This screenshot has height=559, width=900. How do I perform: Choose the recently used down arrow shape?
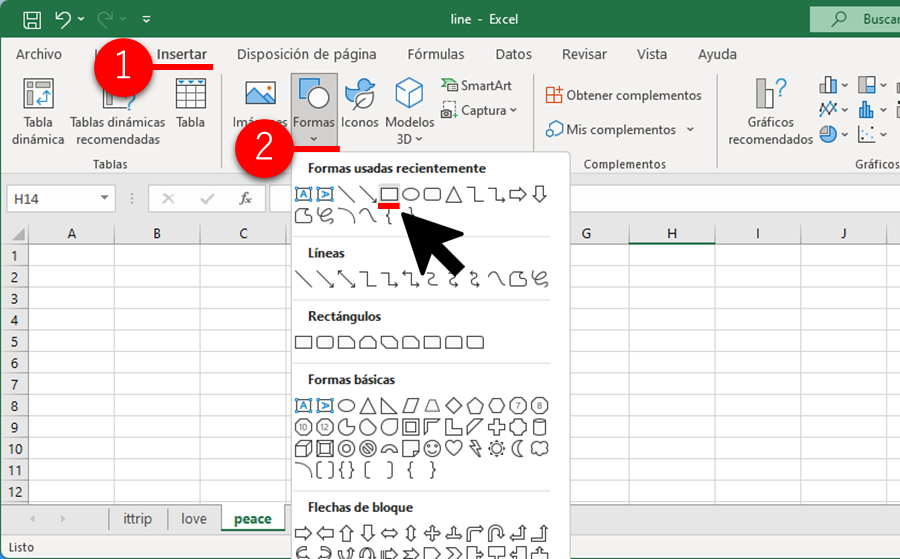(539, 194)
